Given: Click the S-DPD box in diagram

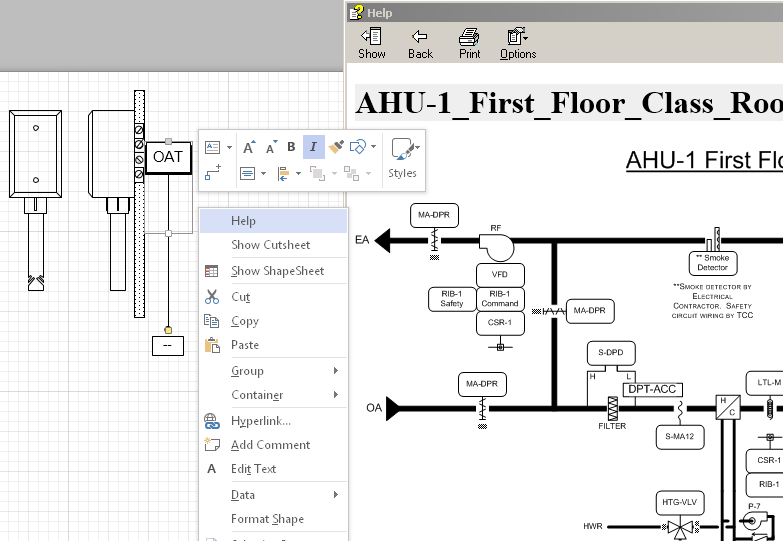Looking at the screenshot, I should click(x=611, y=353).
